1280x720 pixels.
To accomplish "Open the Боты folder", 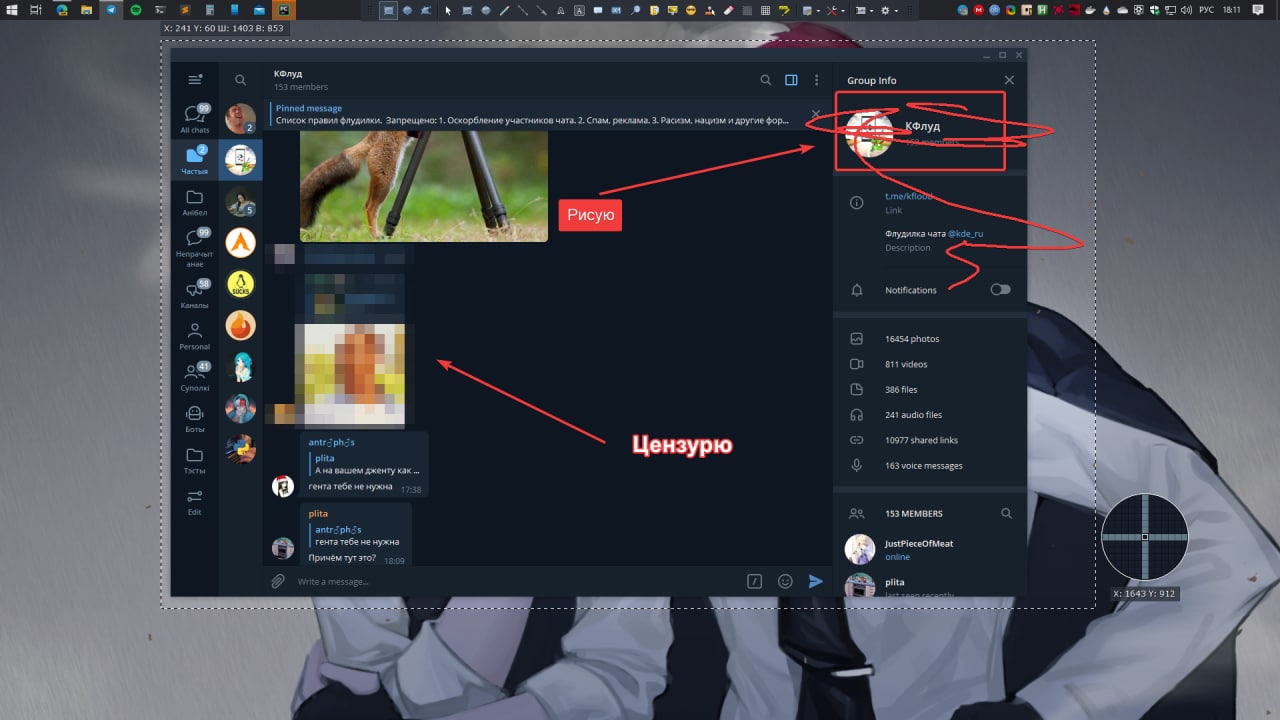I will [x=195, y=418].
